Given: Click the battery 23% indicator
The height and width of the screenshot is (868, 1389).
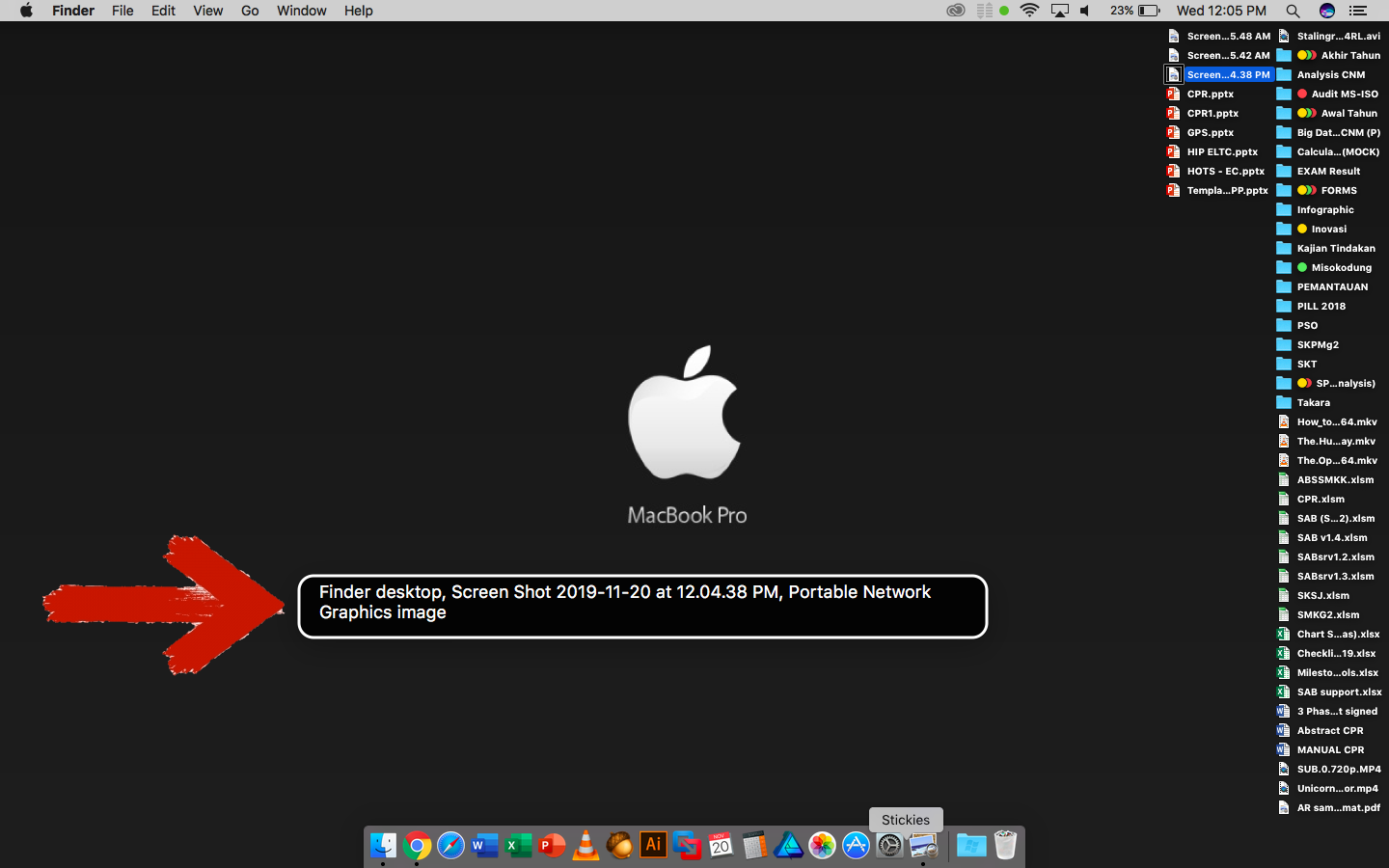Looking at the screenshot, I should pyautogui.click(x=1134, y=11).
